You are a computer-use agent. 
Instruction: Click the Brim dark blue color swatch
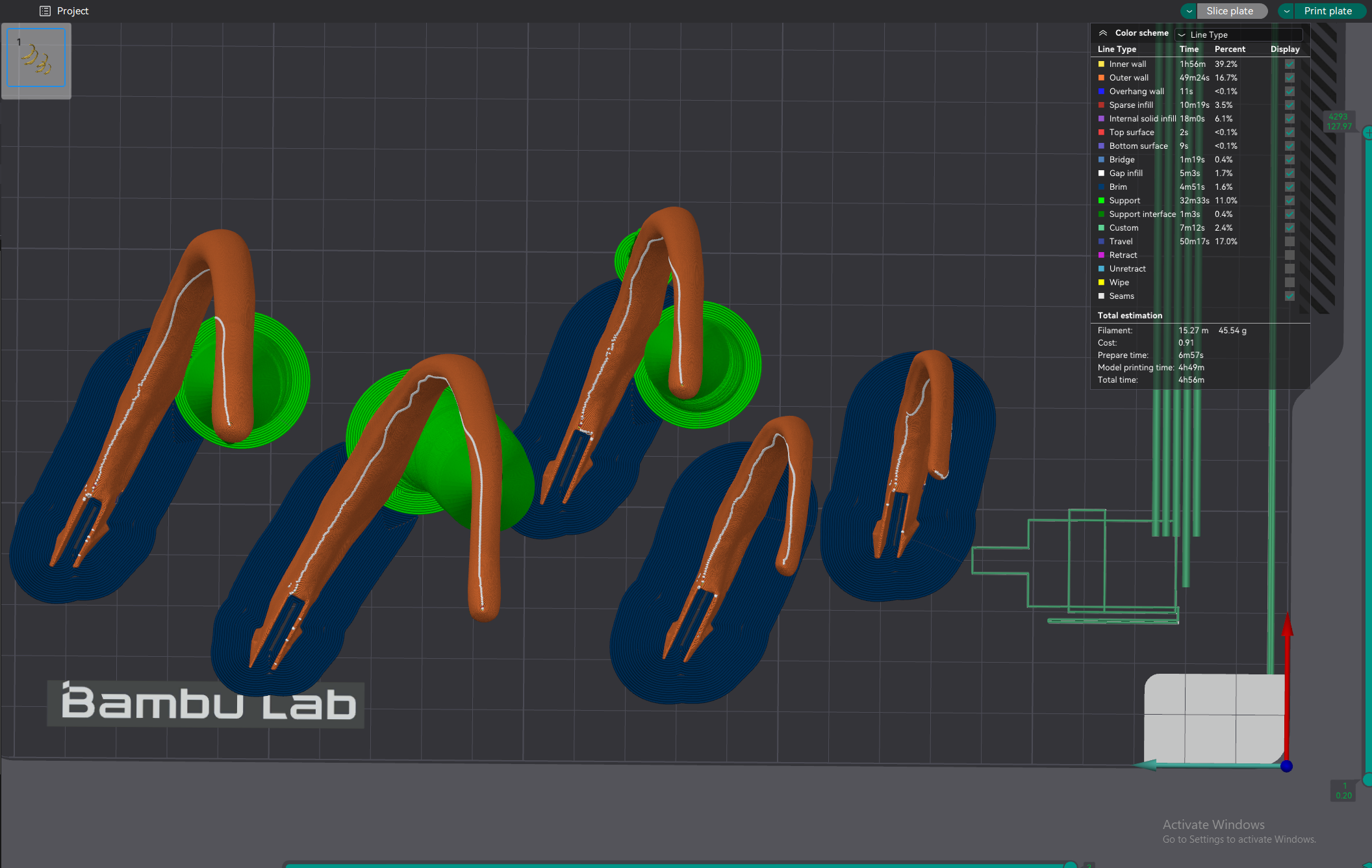[x=1101, y=186]
